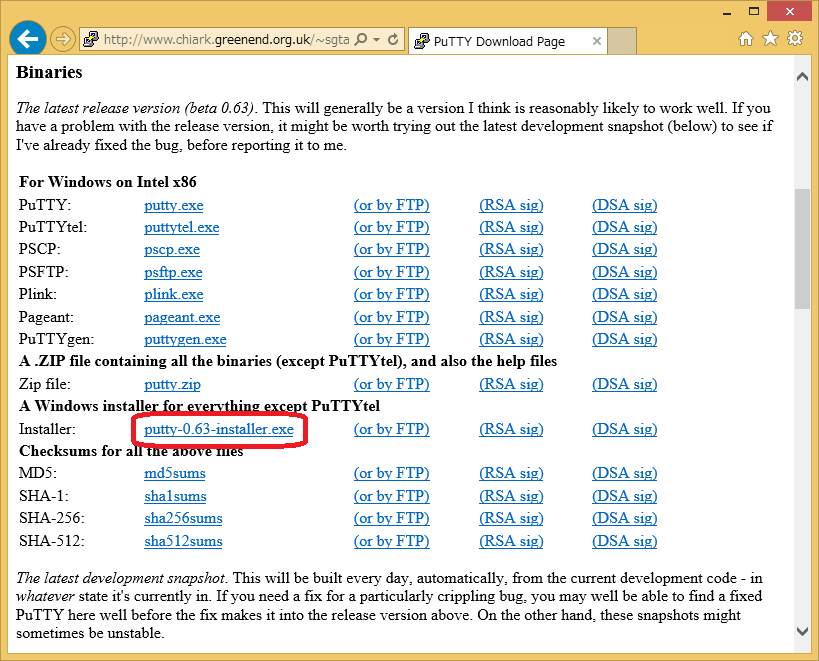Image resolution: width=819 pixels, height=661 pixels.
Task: Click the browser Forward arrow button
Action: click(63, 39)
